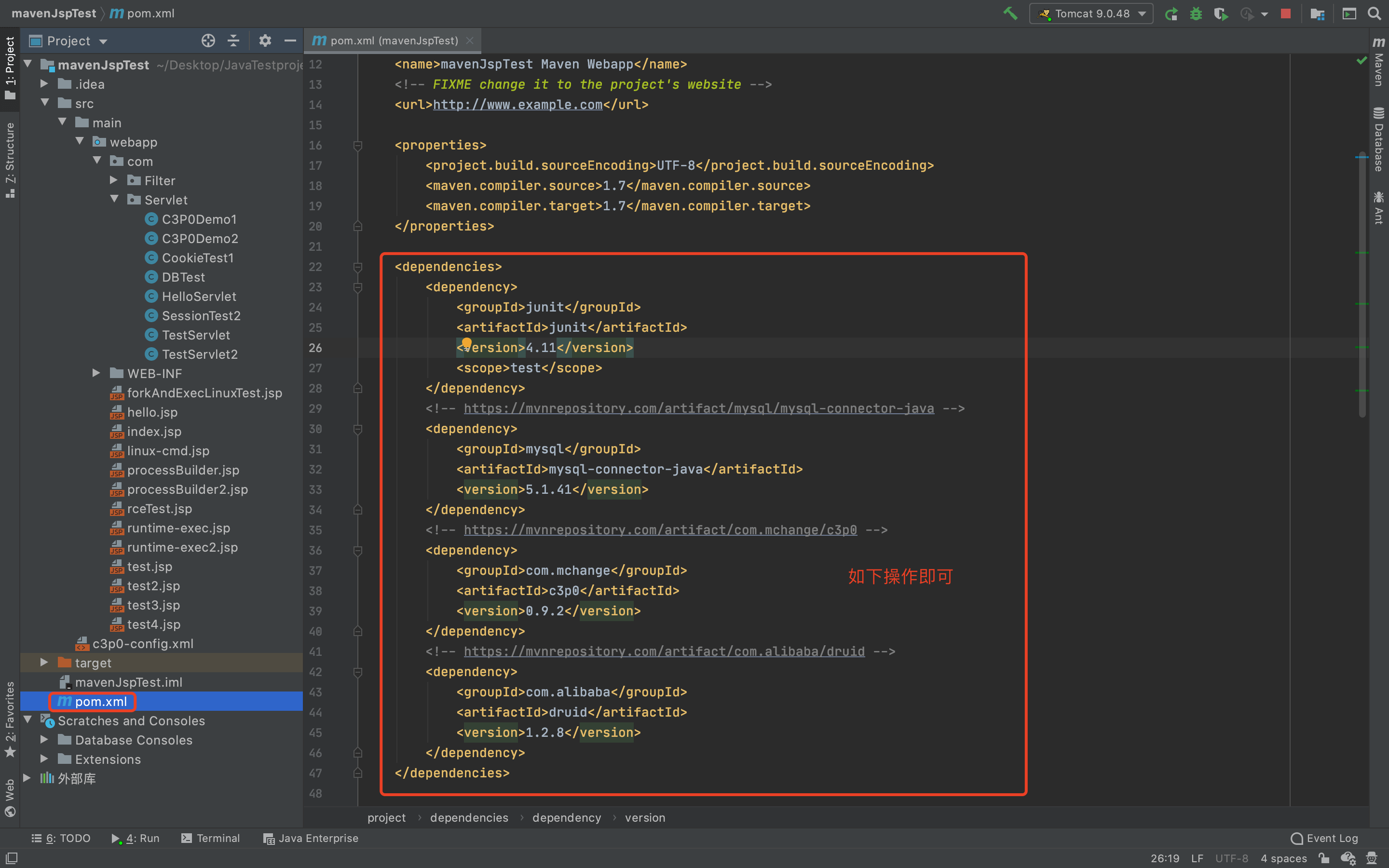Expand the Filter package
Screen dimensions: 1389x868
click(114, 180)
